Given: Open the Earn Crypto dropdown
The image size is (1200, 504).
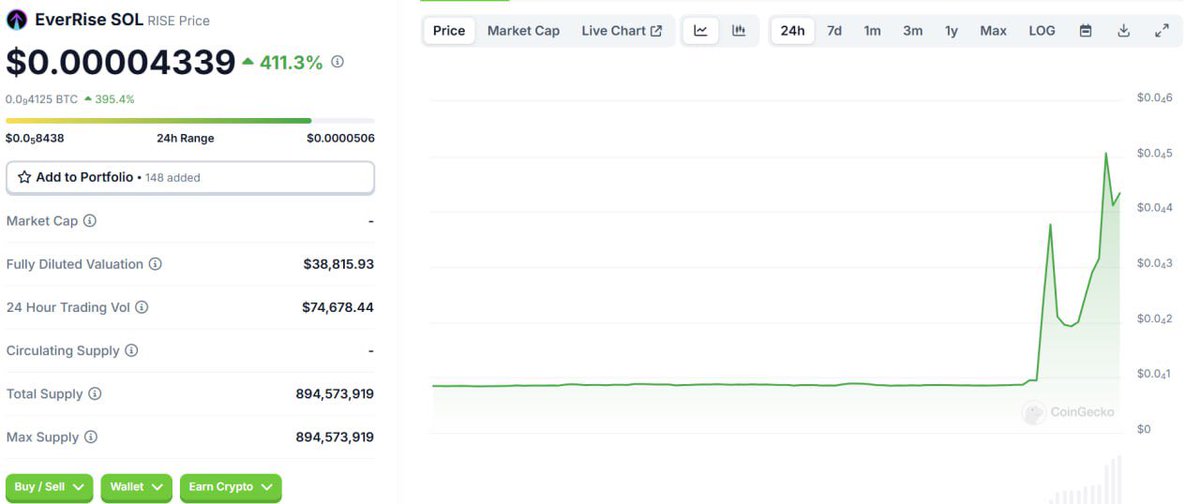Looking at the screenshot, I should click(x=230, y=487).
